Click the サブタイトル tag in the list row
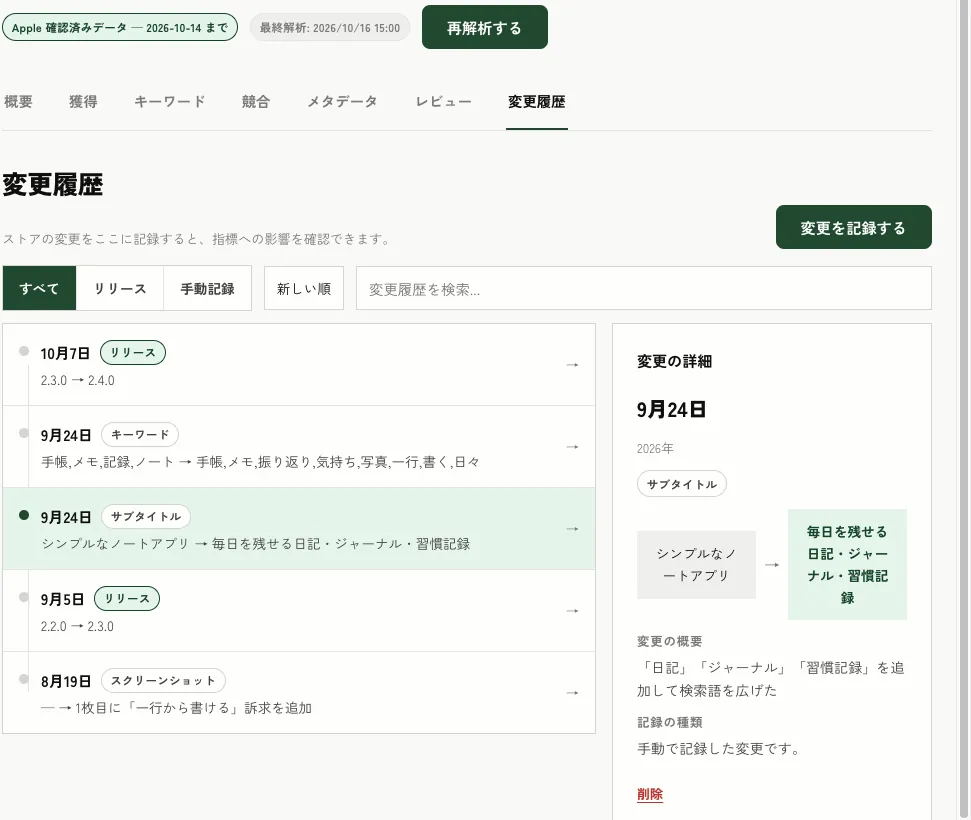 (x=146, y=517)
